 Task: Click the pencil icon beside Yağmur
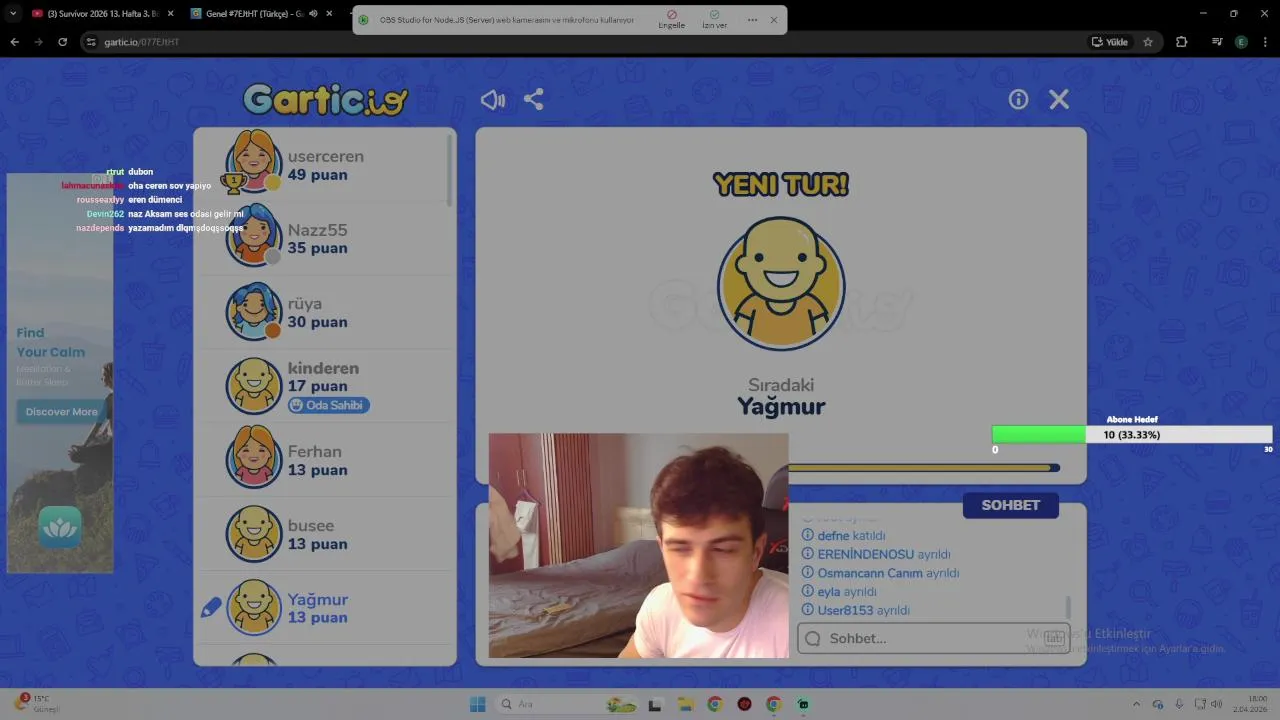coord(211,607)
